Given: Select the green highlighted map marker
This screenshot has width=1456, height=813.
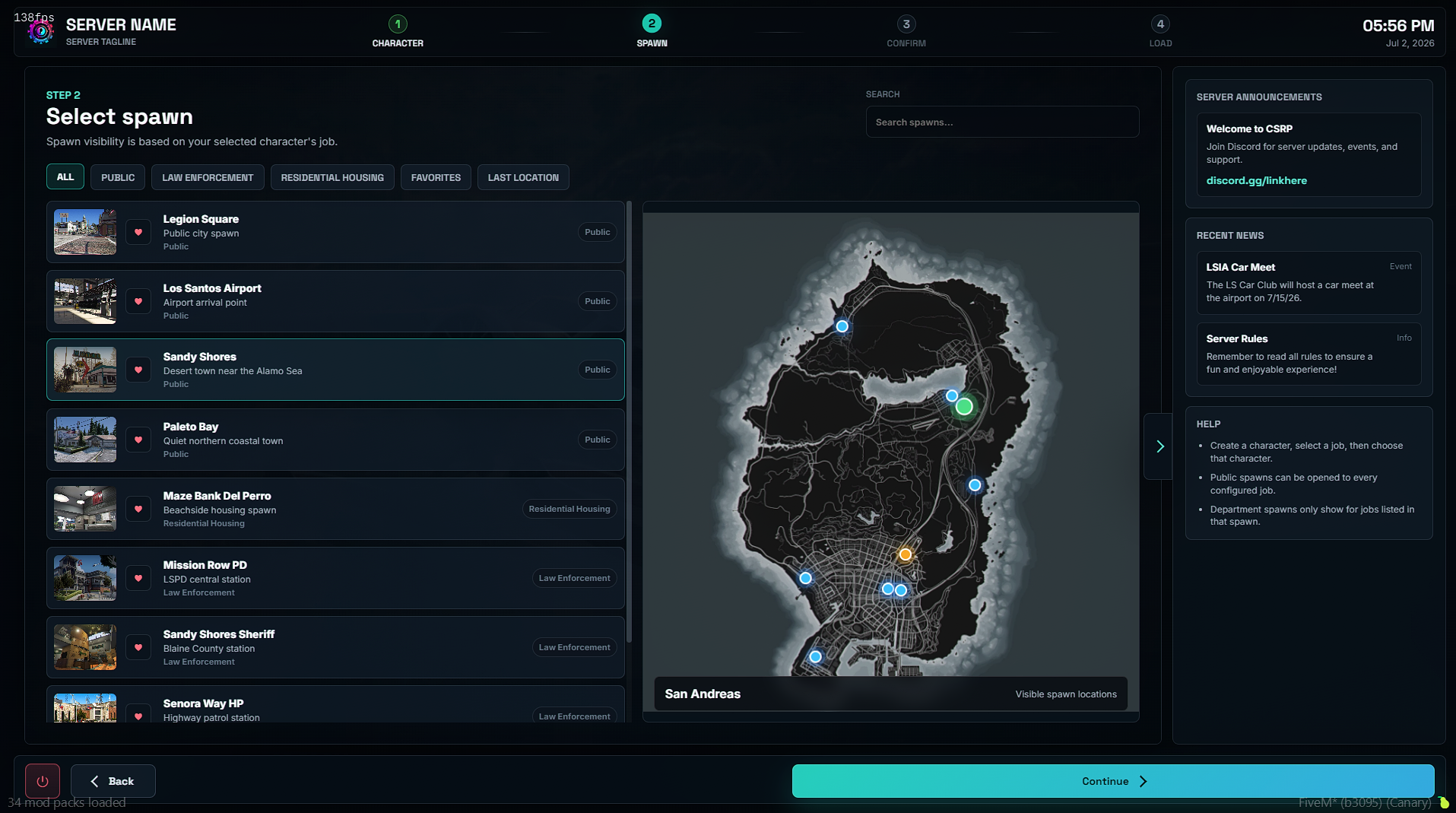Looking at the screenshot, I should coord(964,407).
